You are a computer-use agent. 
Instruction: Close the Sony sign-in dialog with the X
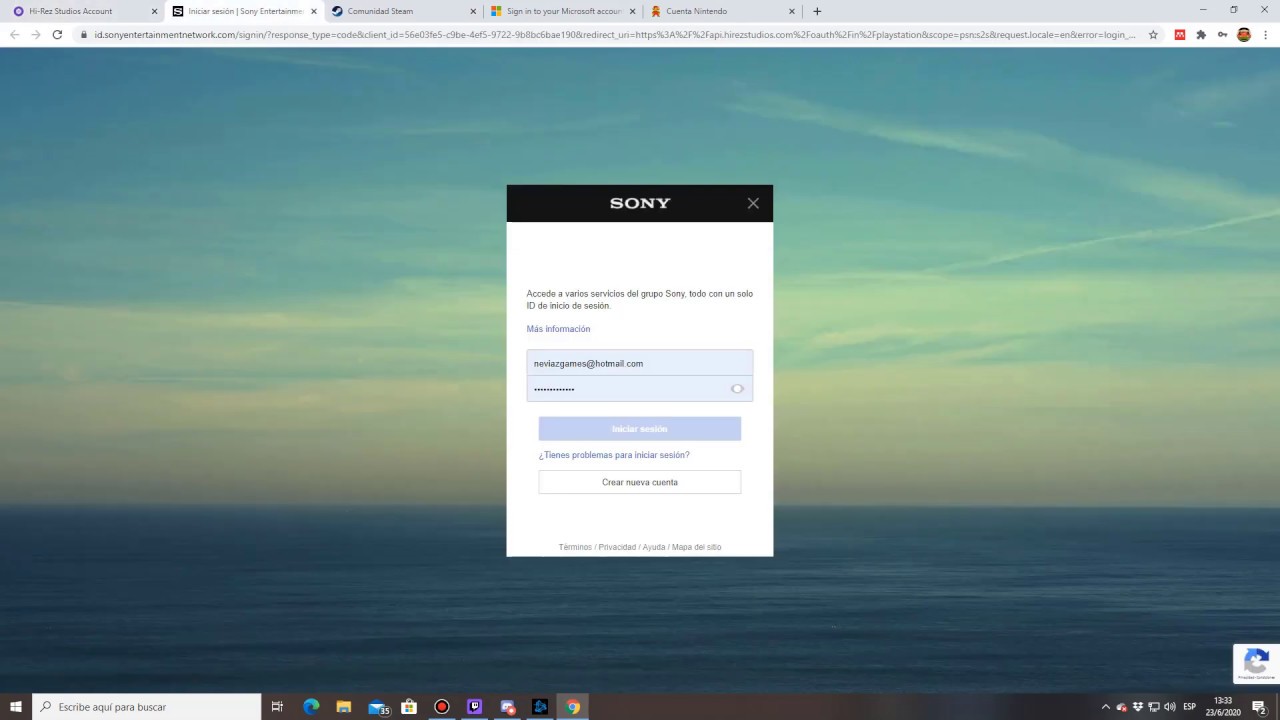[753, 203]
